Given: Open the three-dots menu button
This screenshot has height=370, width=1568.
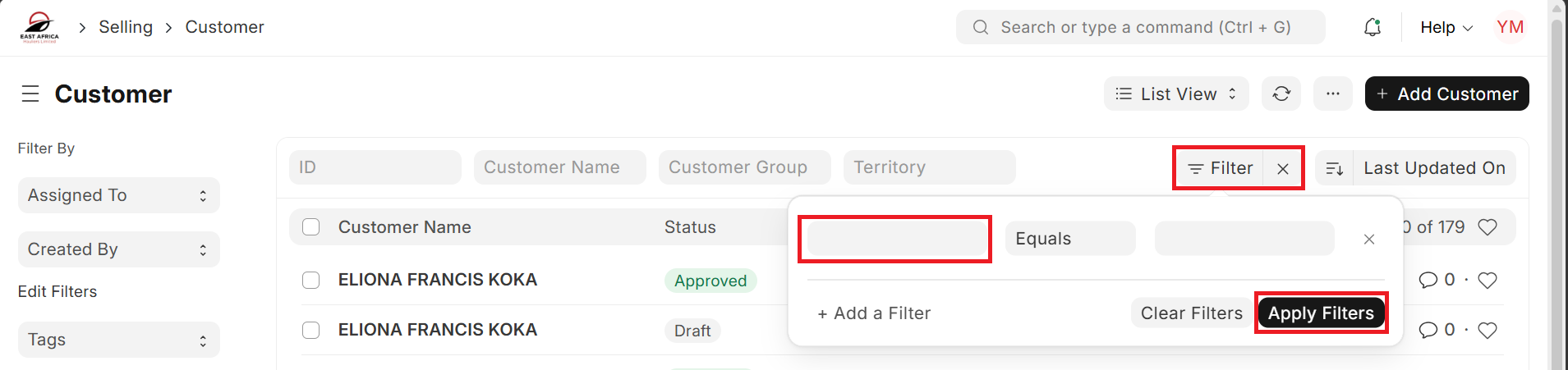Looking at the screenshot, I should 1332,94.
